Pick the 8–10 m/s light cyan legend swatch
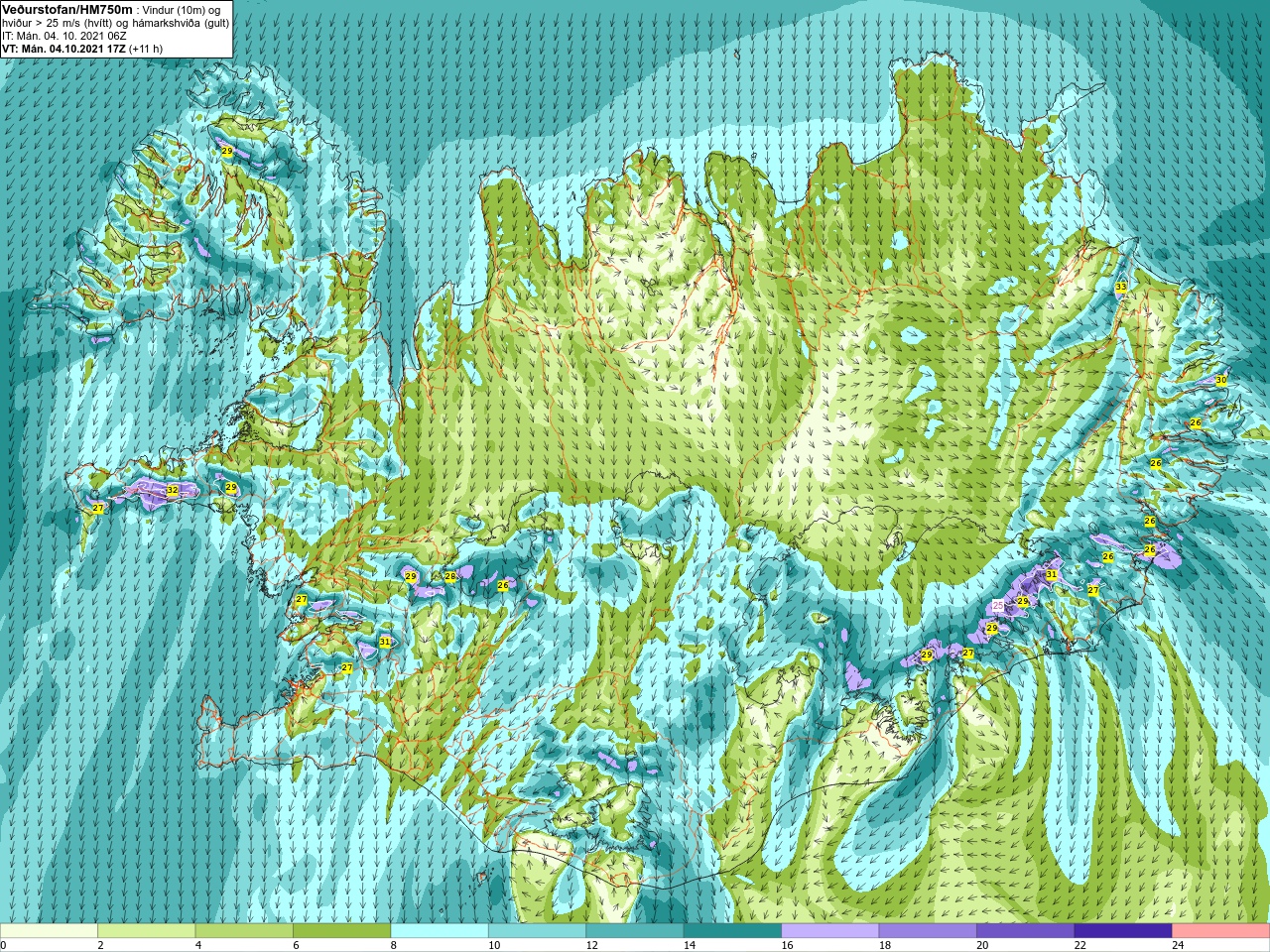This screenshot has width=1270, height=952. click(440, 931)
